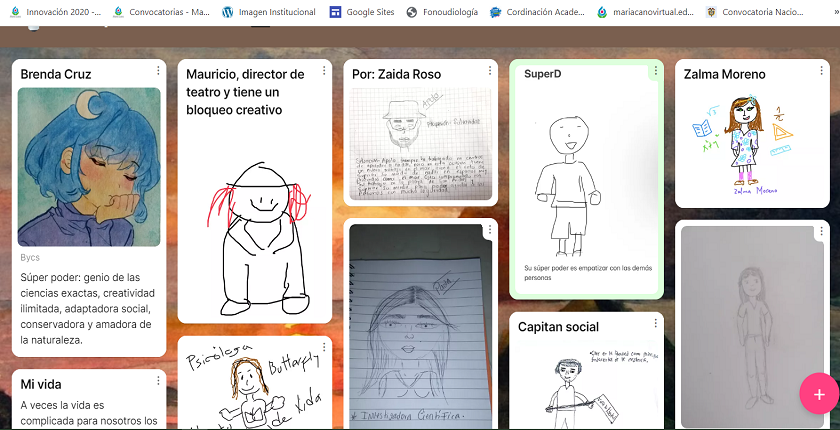Open the lined-notebook woman portrait photo
840x430 pixels.
[x=421, y=327]
